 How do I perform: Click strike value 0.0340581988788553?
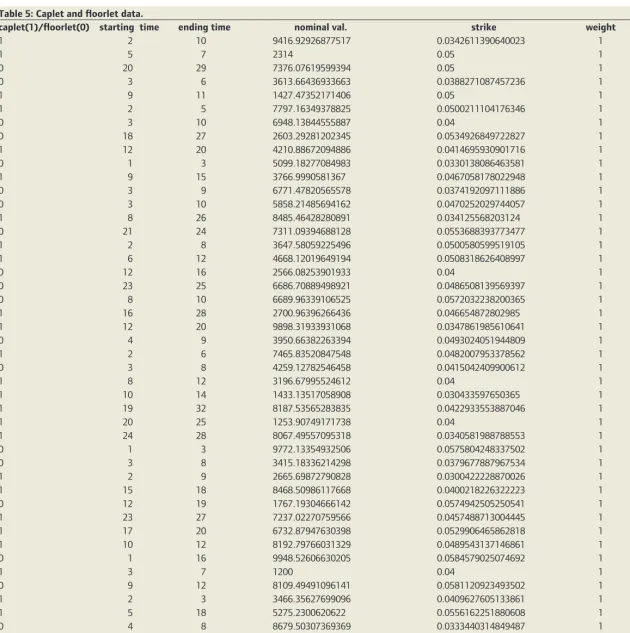click(x=481, y=436)
